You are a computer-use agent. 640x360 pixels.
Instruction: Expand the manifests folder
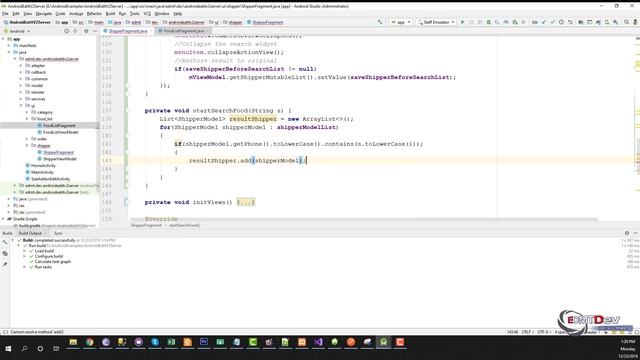[x=9, y=46]
